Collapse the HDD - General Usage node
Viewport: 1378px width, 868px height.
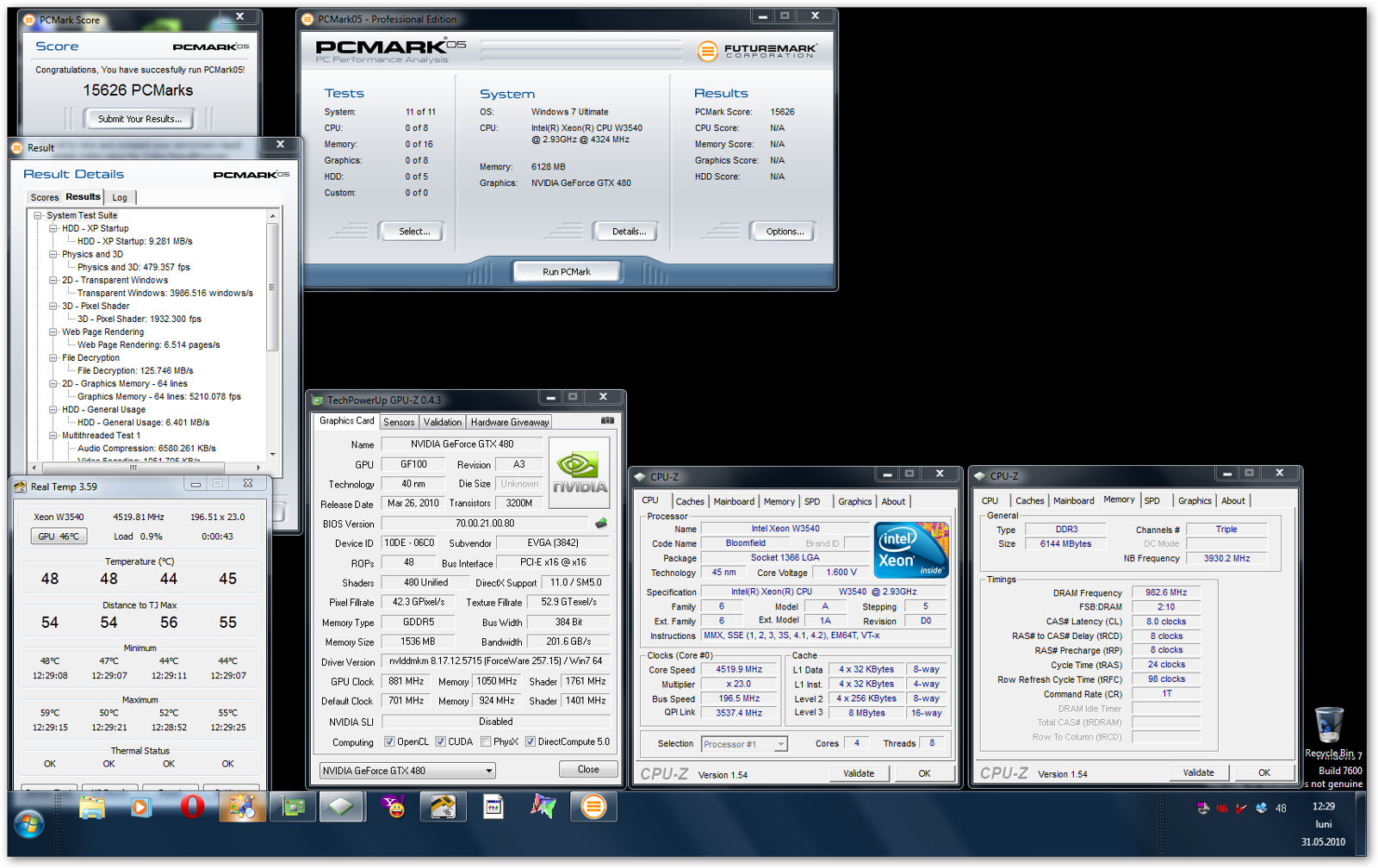pyautogui.click(x=53, y=409)
